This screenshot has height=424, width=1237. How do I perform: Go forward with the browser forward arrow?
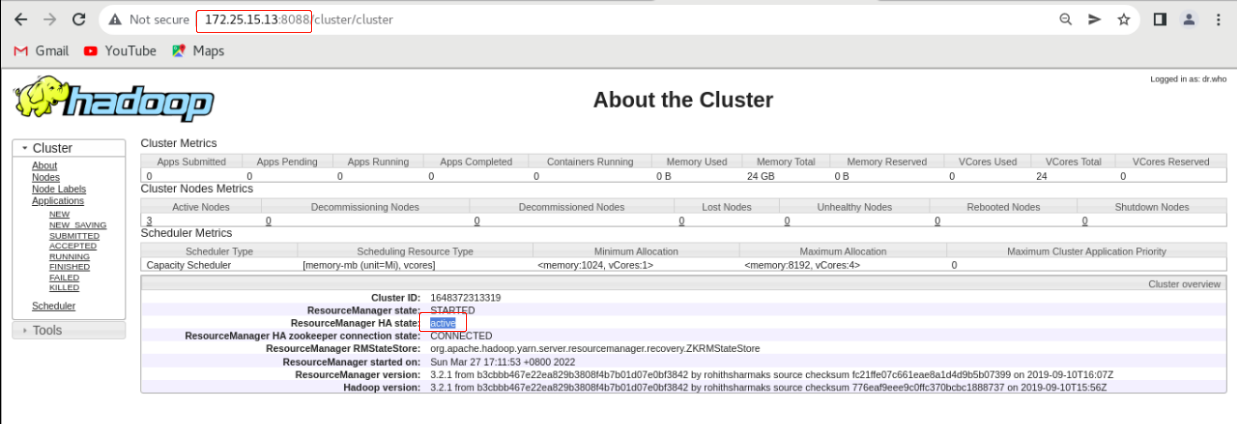click(x=50, y=19)
